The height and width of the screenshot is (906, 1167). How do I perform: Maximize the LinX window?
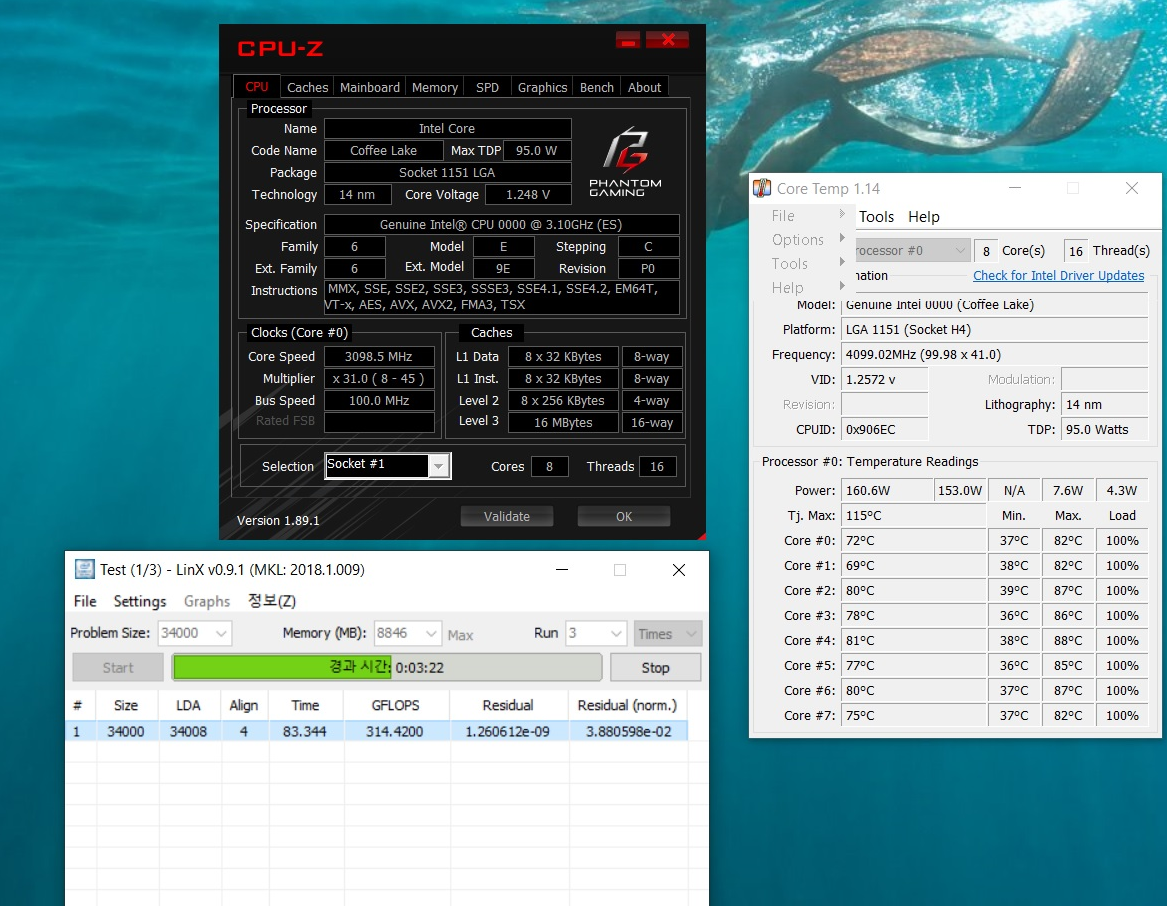pos(619,570)
